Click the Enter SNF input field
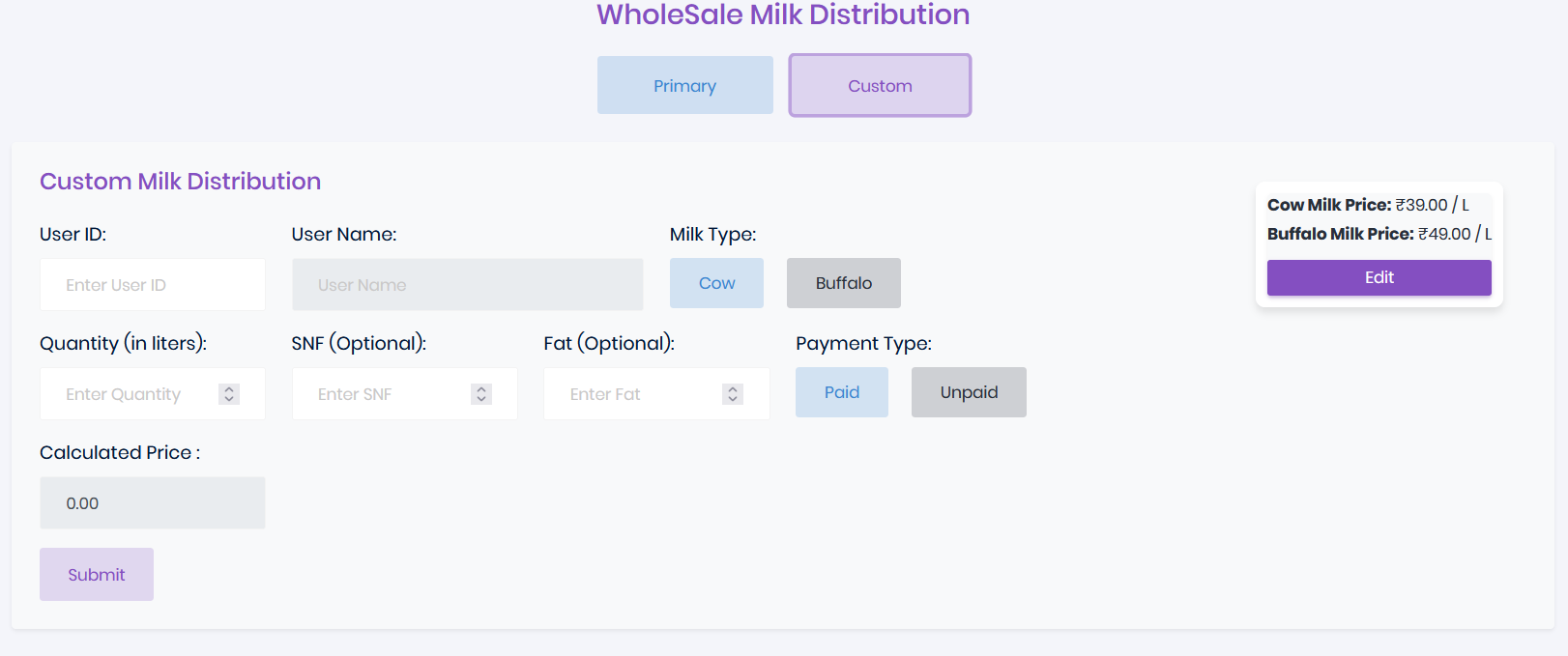Viewport: 1568px width, 656px height. (x=387, y=393)
